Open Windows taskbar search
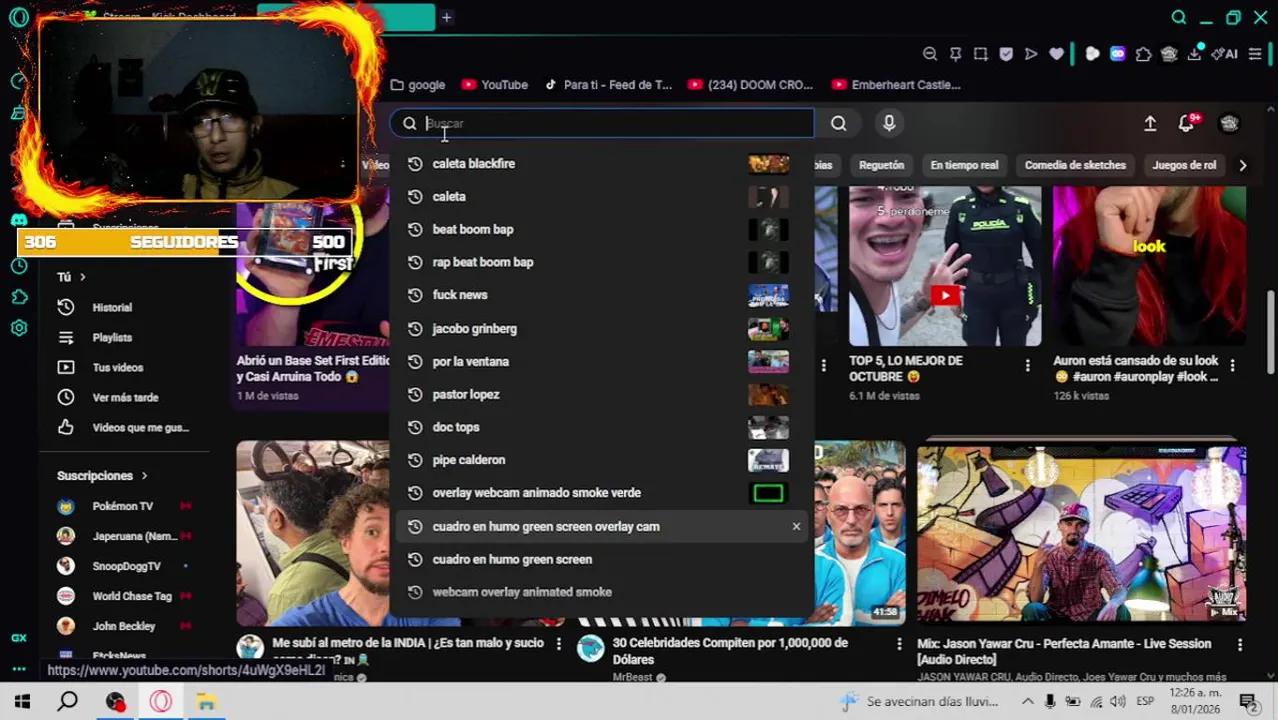 pyautogui.click(x=67, y=701)
